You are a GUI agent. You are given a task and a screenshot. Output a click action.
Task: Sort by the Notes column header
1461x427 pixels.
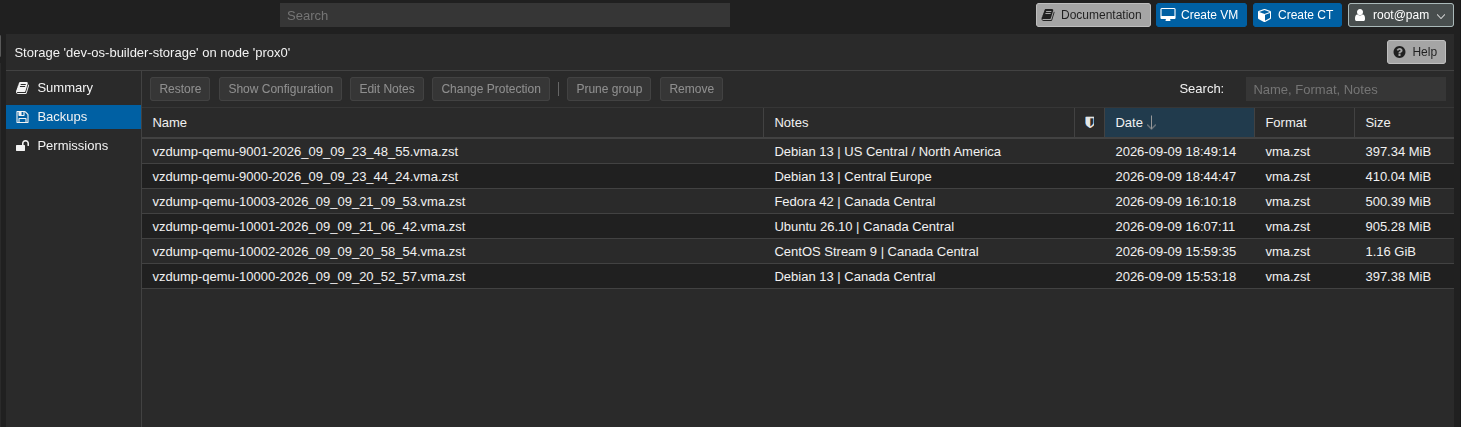pyautogui.click(x=920, y=122)
